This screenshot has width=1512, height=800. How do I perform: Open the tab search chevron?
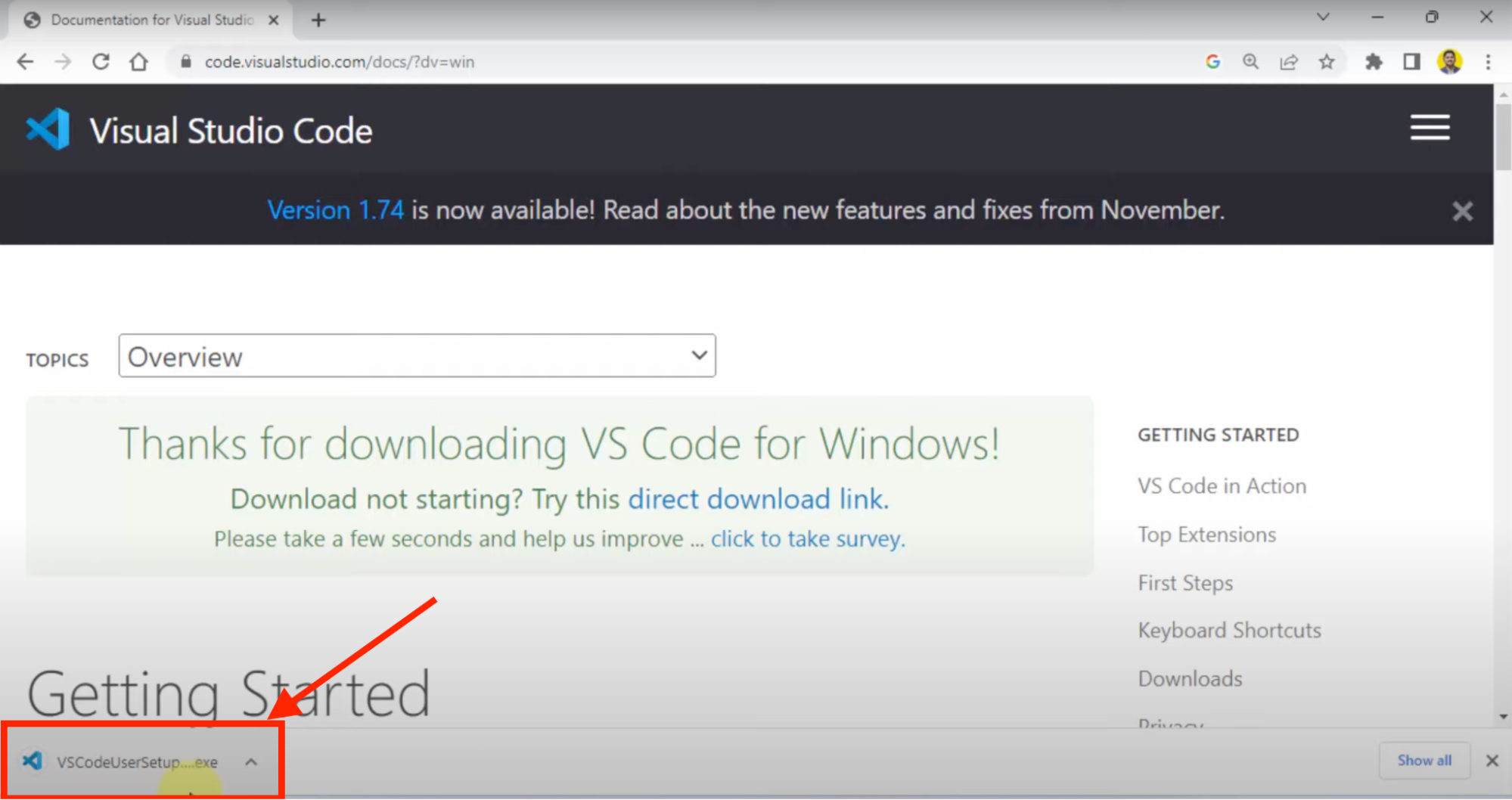(x=1322, y=17)
